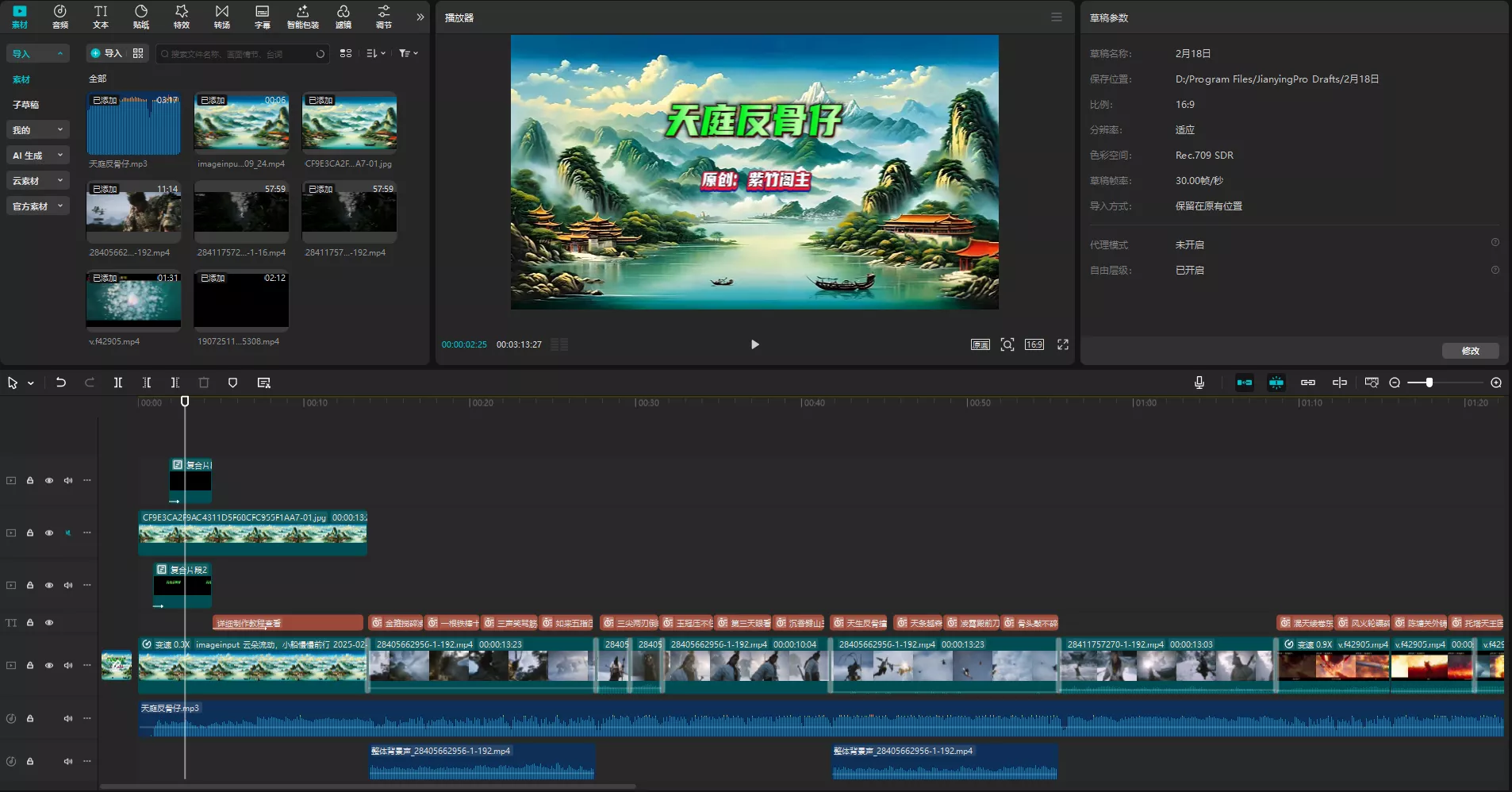Switch to the 转场 transitions tab
Image resolution: width=1512 pixels, height=792 pixels.
click(222, 16)
